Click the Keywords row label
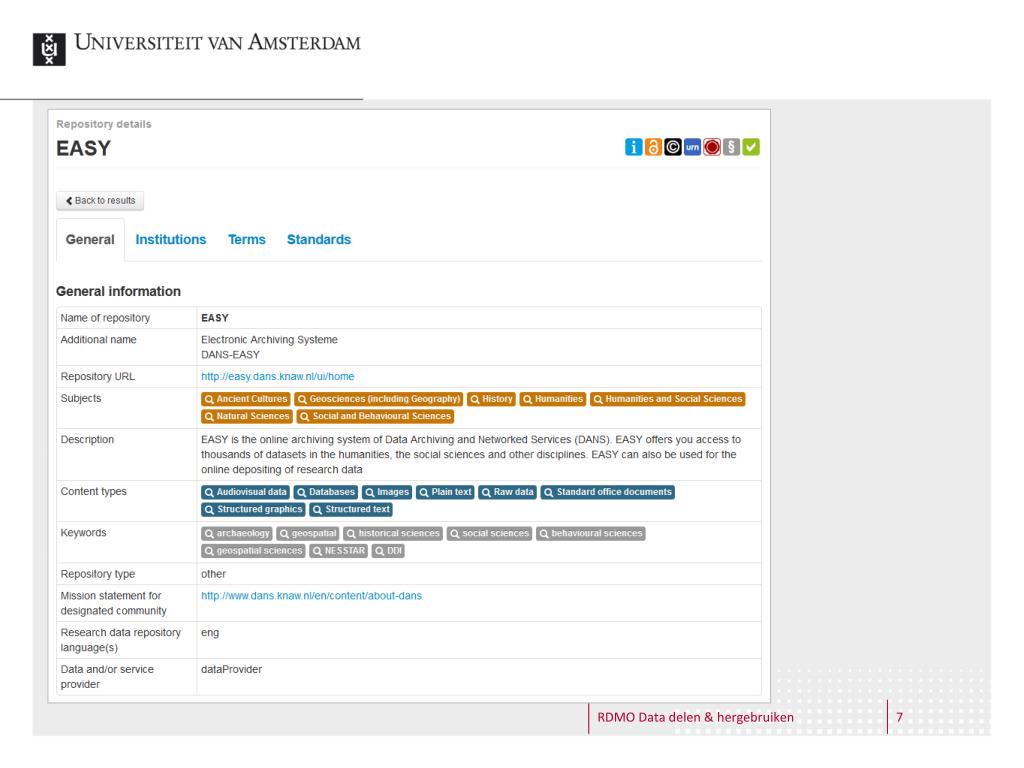1024x768 pixels. point(84,533)
